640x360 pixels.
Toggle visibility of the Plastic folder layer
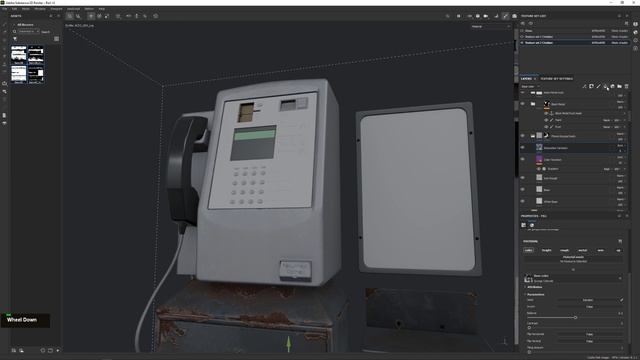point(522,136)
